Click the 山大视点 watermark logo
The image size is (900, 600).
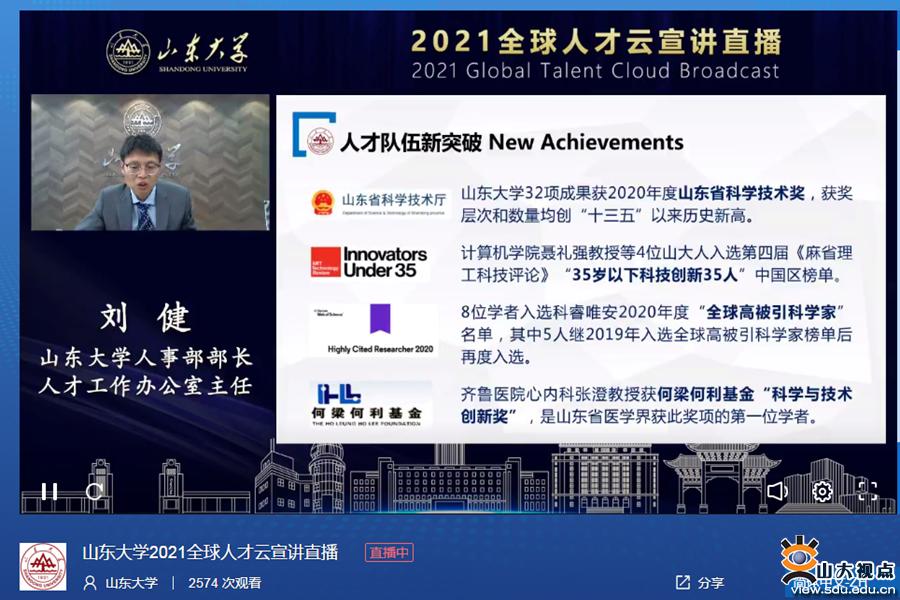835,568
